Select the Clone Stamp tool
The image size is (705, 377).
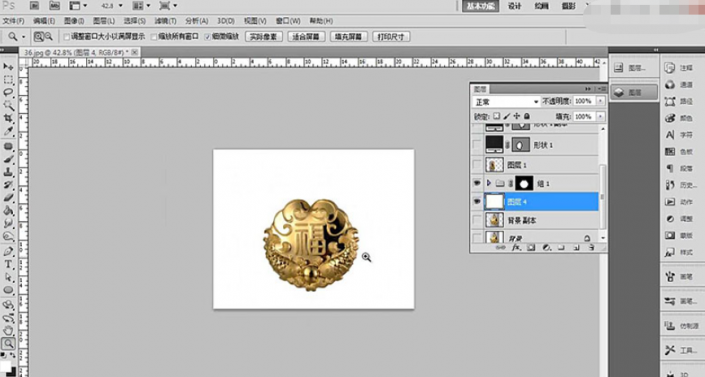8,172
